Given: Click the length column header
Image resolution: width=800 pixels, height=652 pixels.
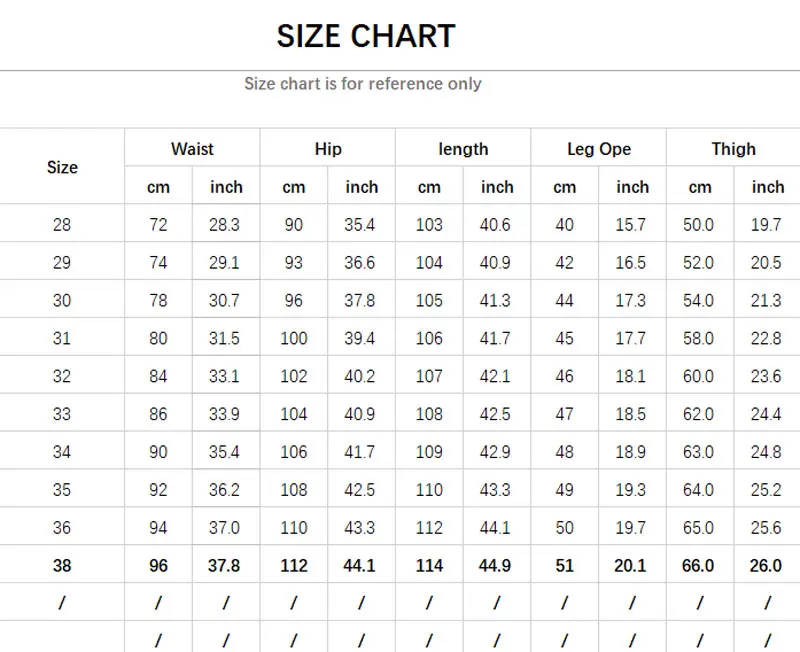Looking at the screenshot, I should click(463, 149).
